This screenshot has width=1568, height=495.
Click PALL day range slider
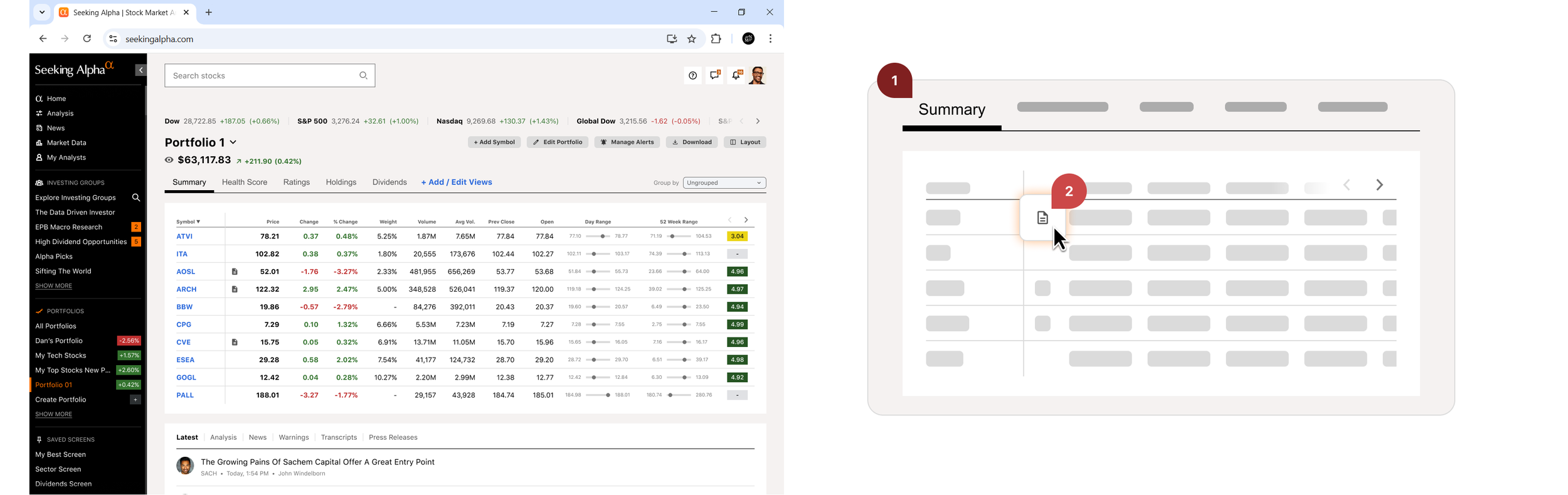[x=598, y=395]
